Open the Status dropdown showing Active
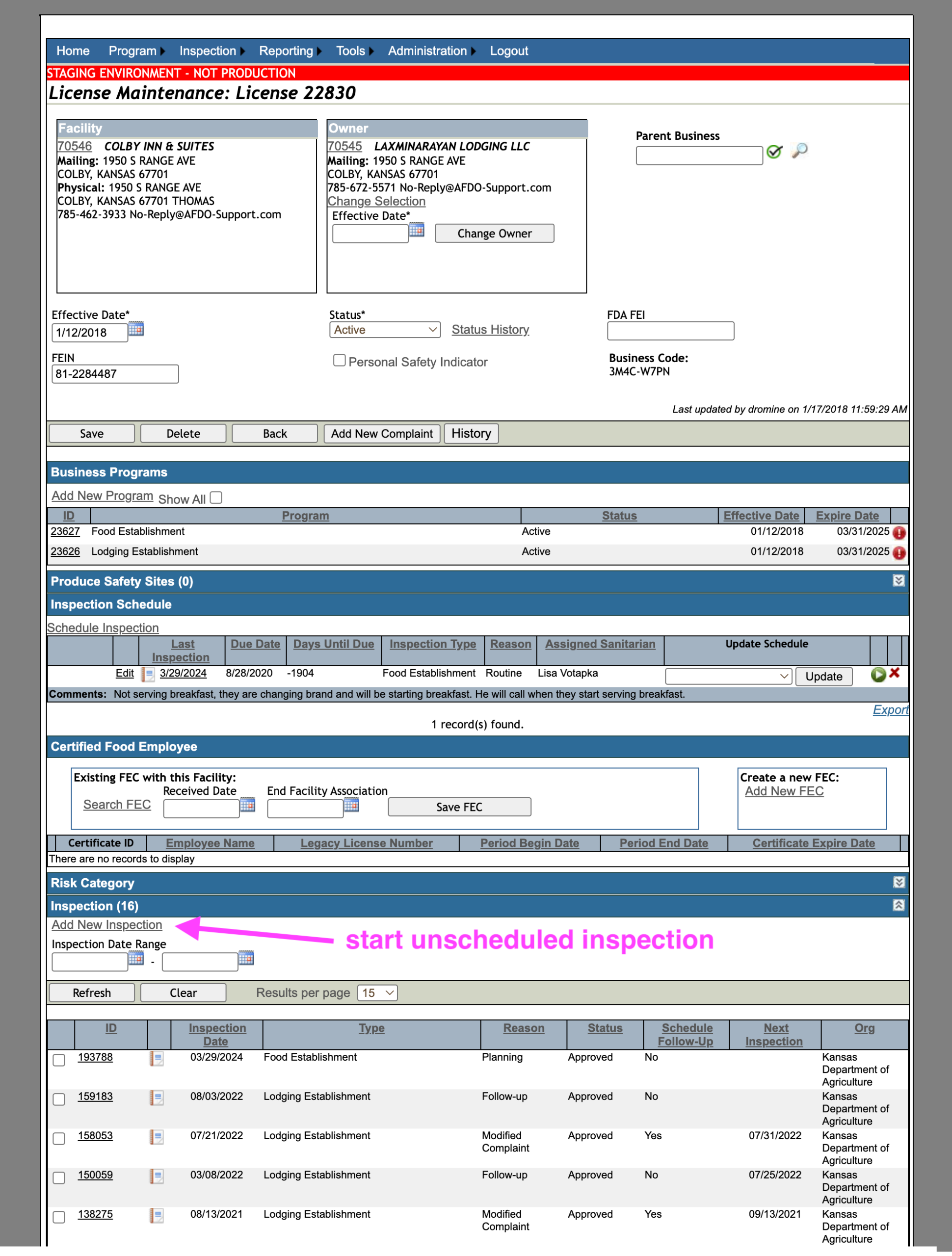This screenshot has height=1256, width=952. click(x=385, y=330)
